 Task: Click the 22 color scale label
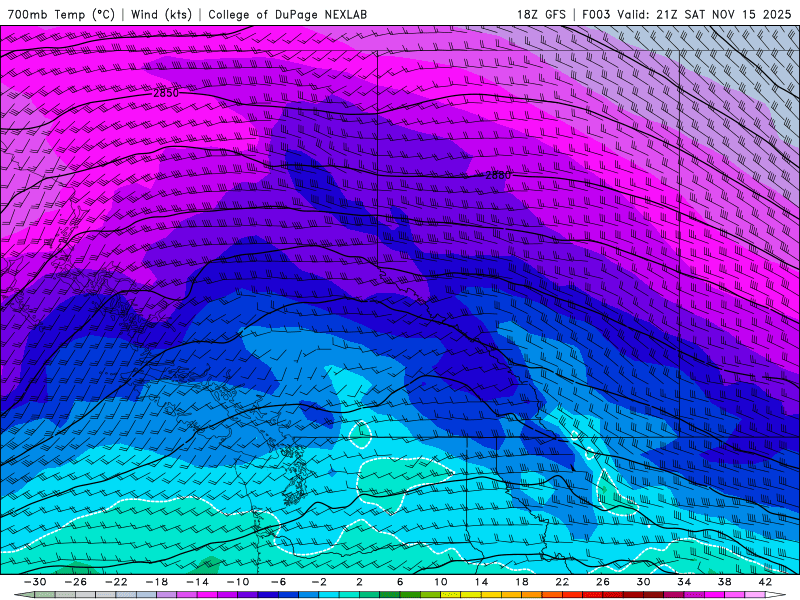tap(562, 582)
